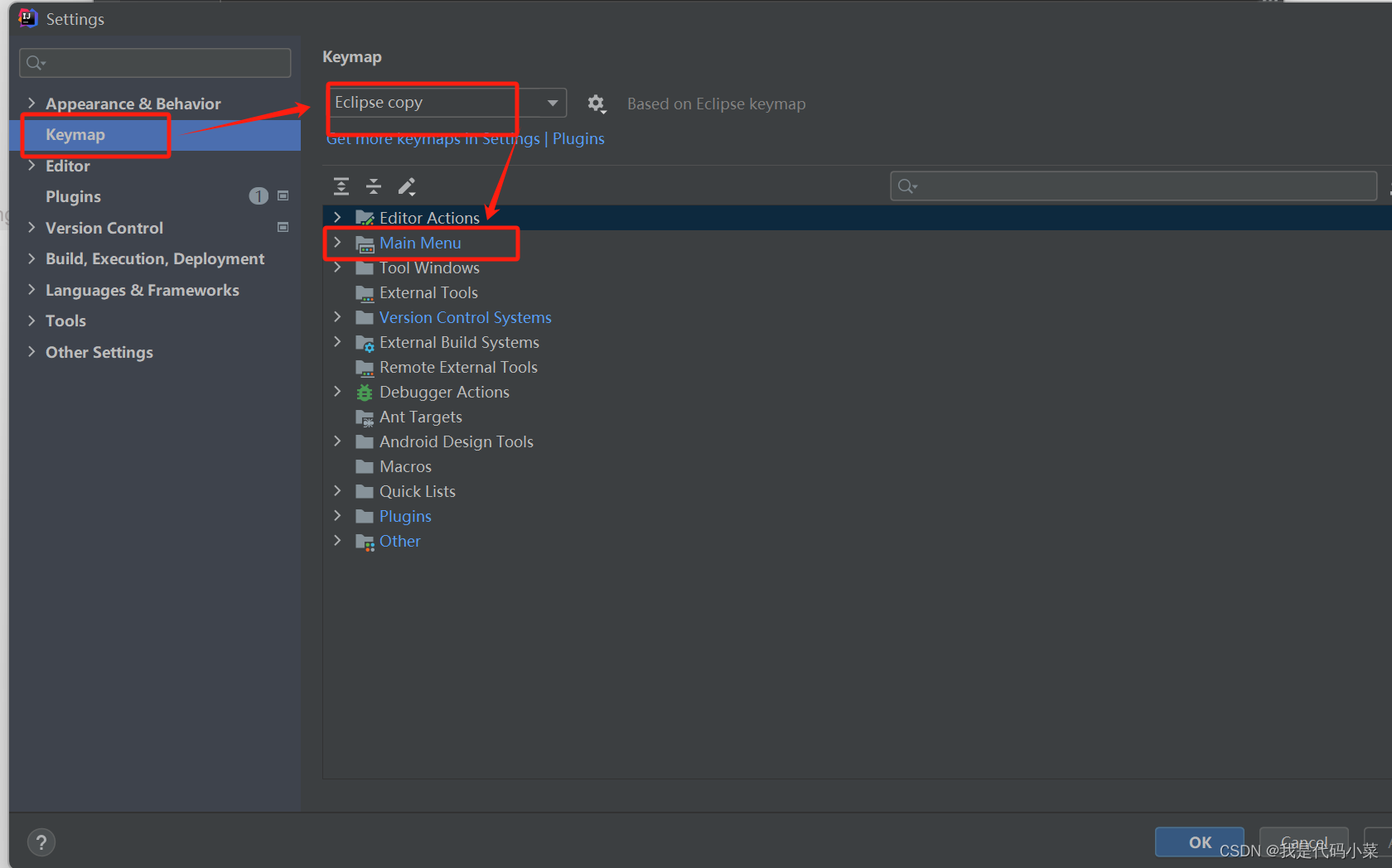1392x868 pixels.
Task: Expand Appearance & Behavior in the sidebar
Action: tap(31, 104)
